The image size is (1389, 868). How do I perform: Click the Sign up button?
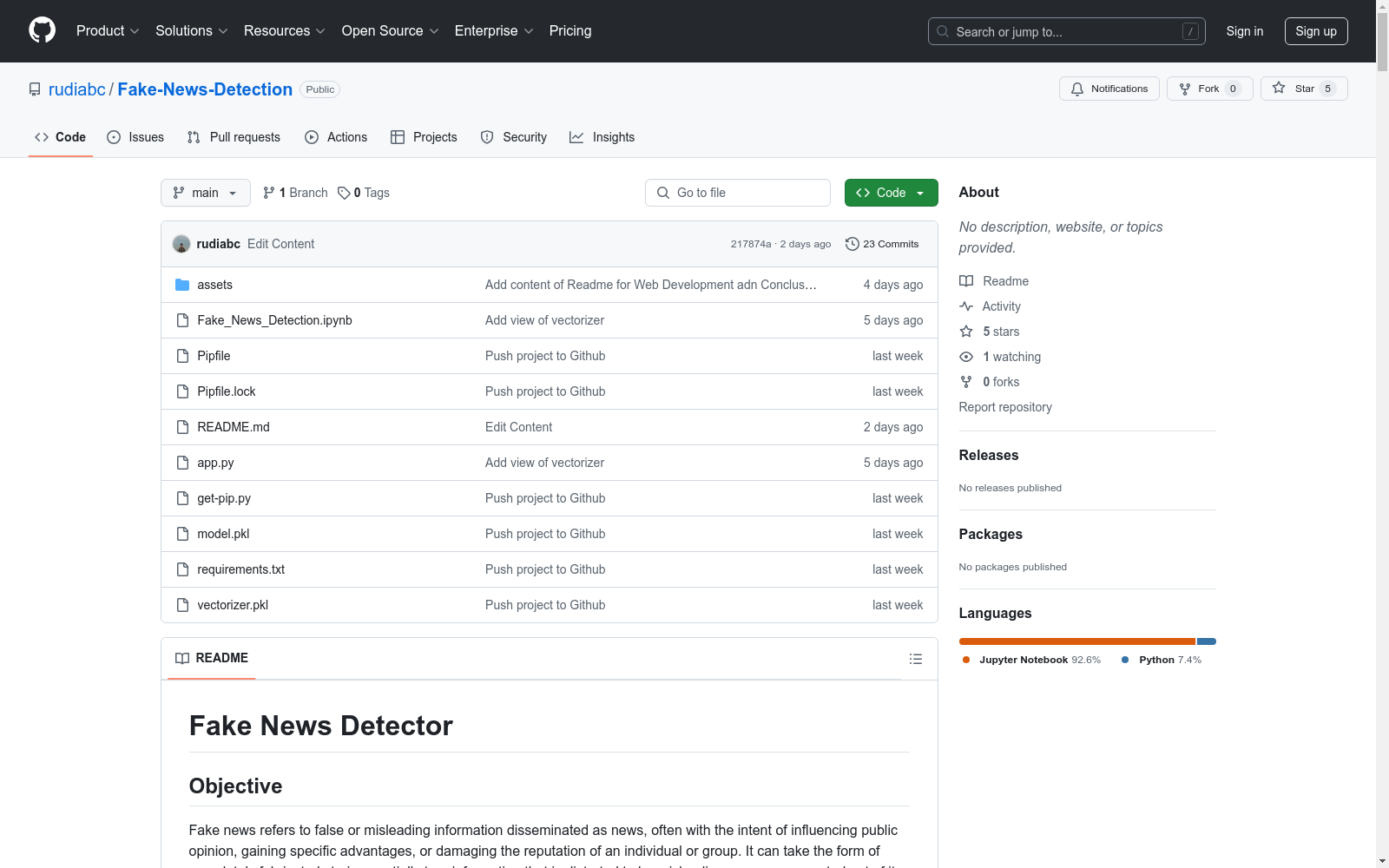pyautogui.click(x=1316, y=31)
